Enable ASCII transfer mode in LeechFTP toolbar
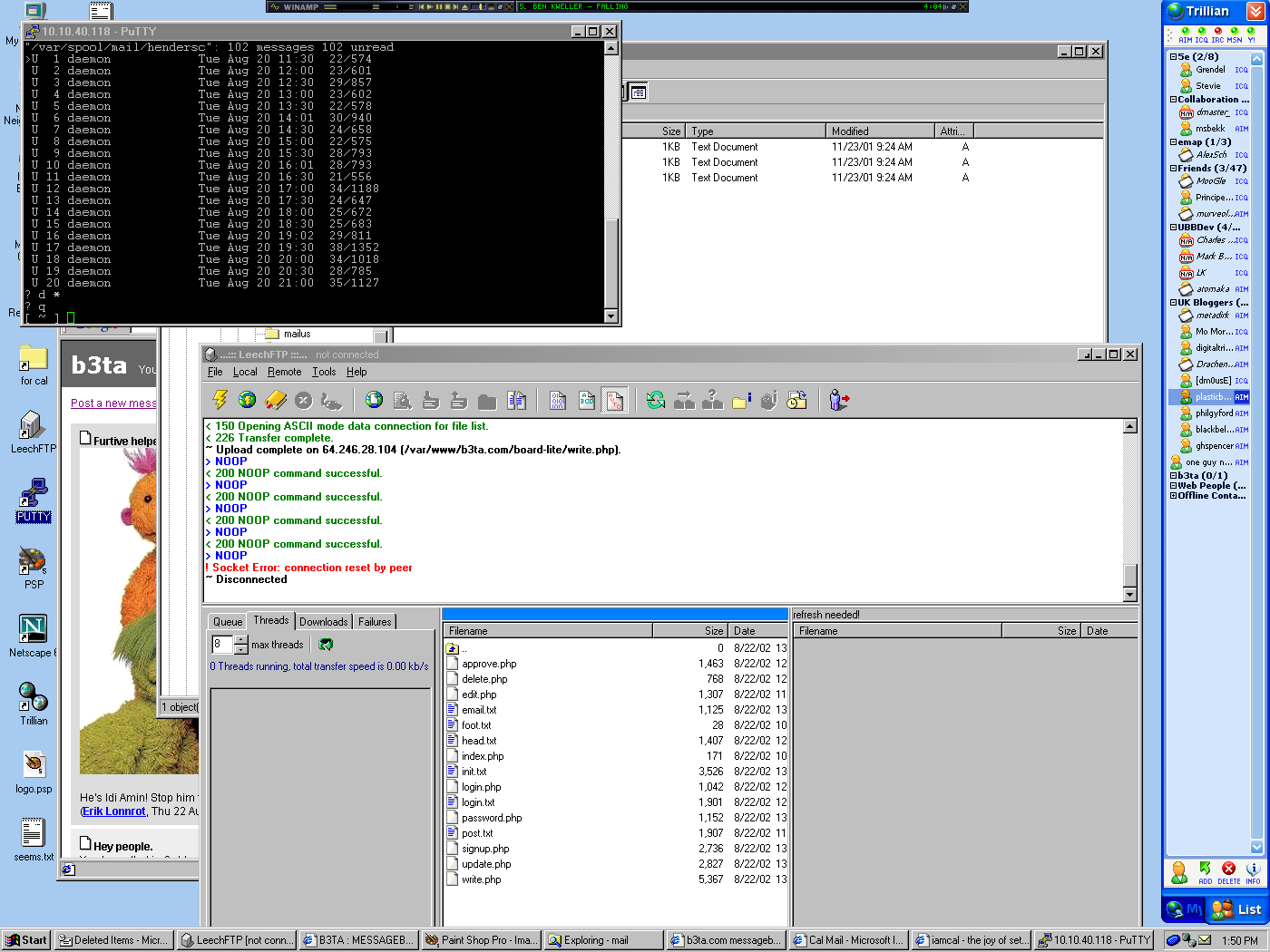 (587, 400)
